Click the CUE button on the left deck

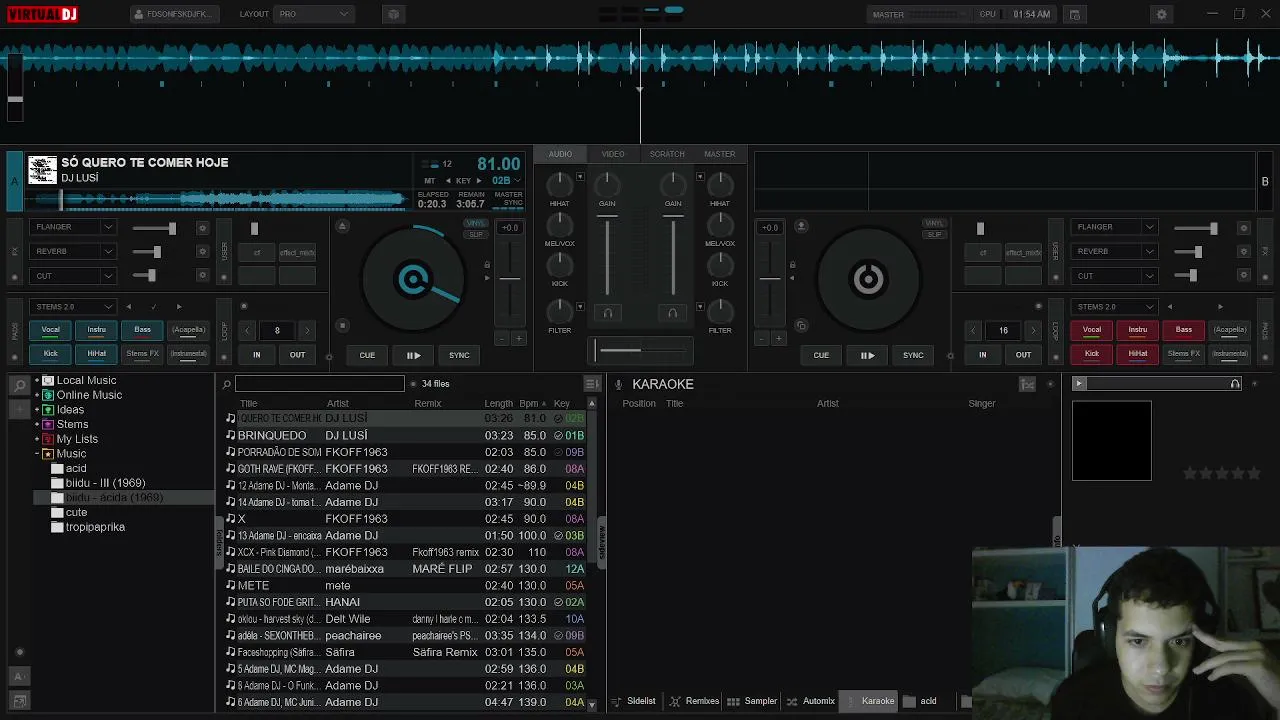[367, 355]
